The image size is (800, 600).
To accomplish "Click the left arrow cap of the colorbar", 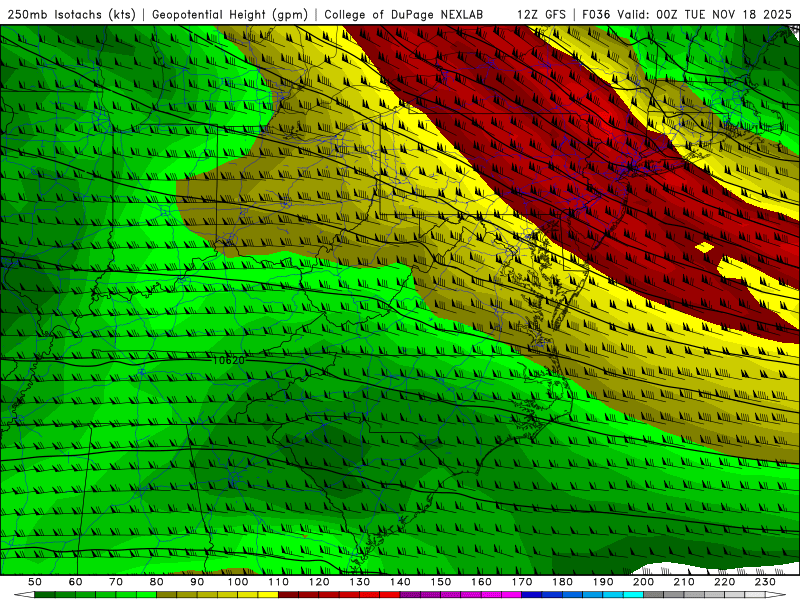I will point(24,594).
